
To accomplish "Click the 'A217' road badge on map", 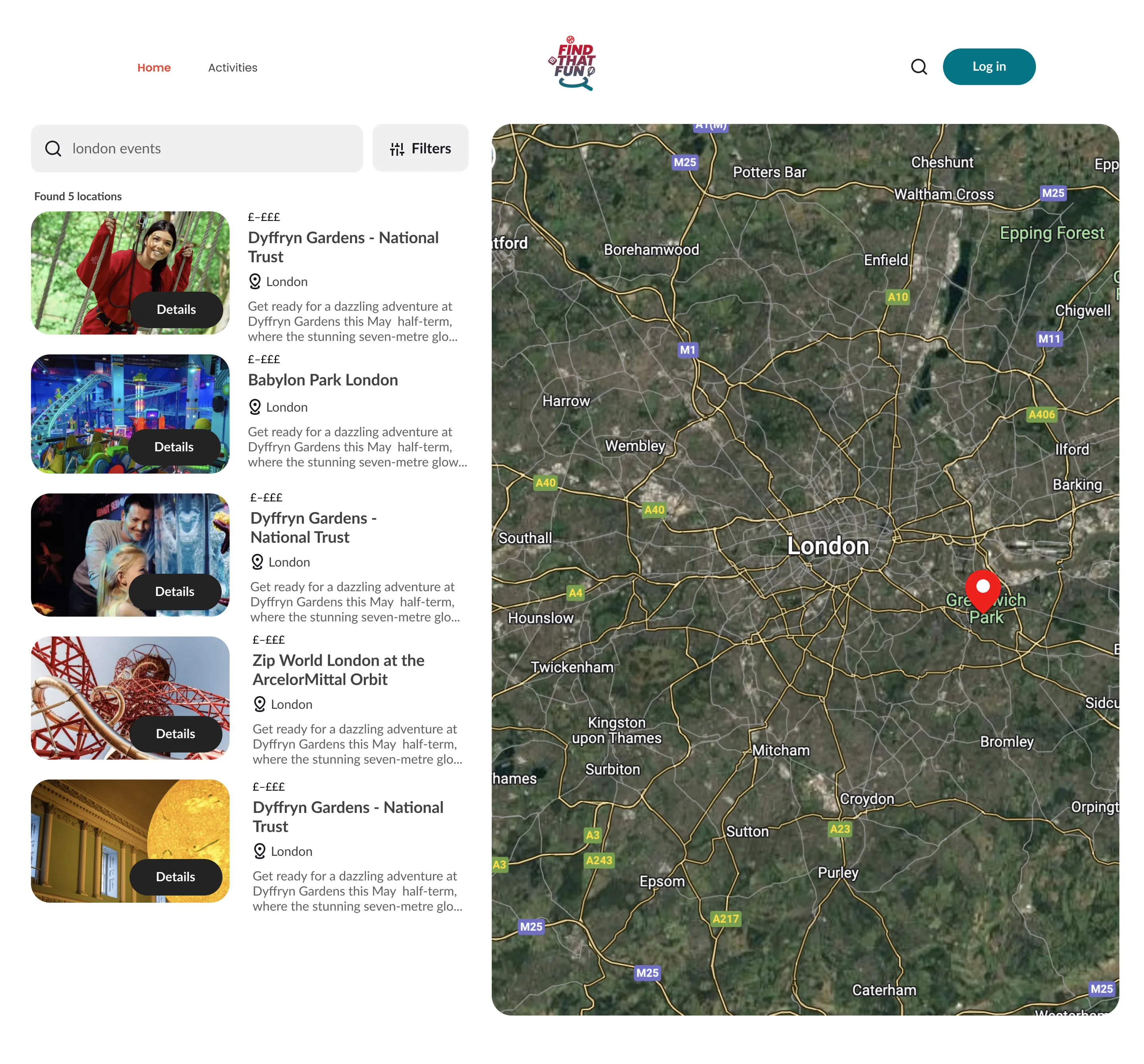I will click(x=725, y=919).
